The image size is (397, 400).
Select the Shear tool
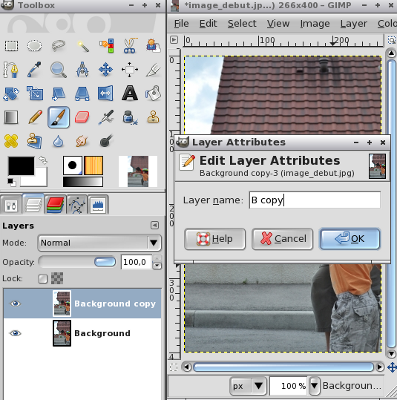(x=59, y=93)
